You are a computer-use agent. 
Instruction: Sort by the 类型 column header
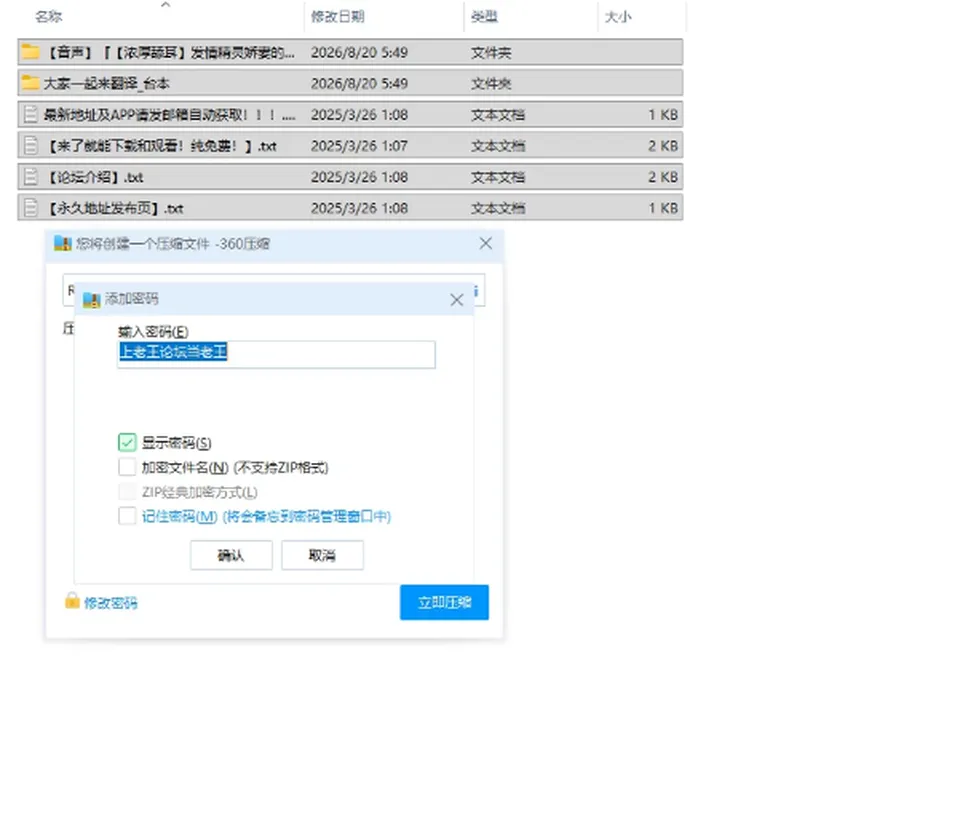pos(484,17)
